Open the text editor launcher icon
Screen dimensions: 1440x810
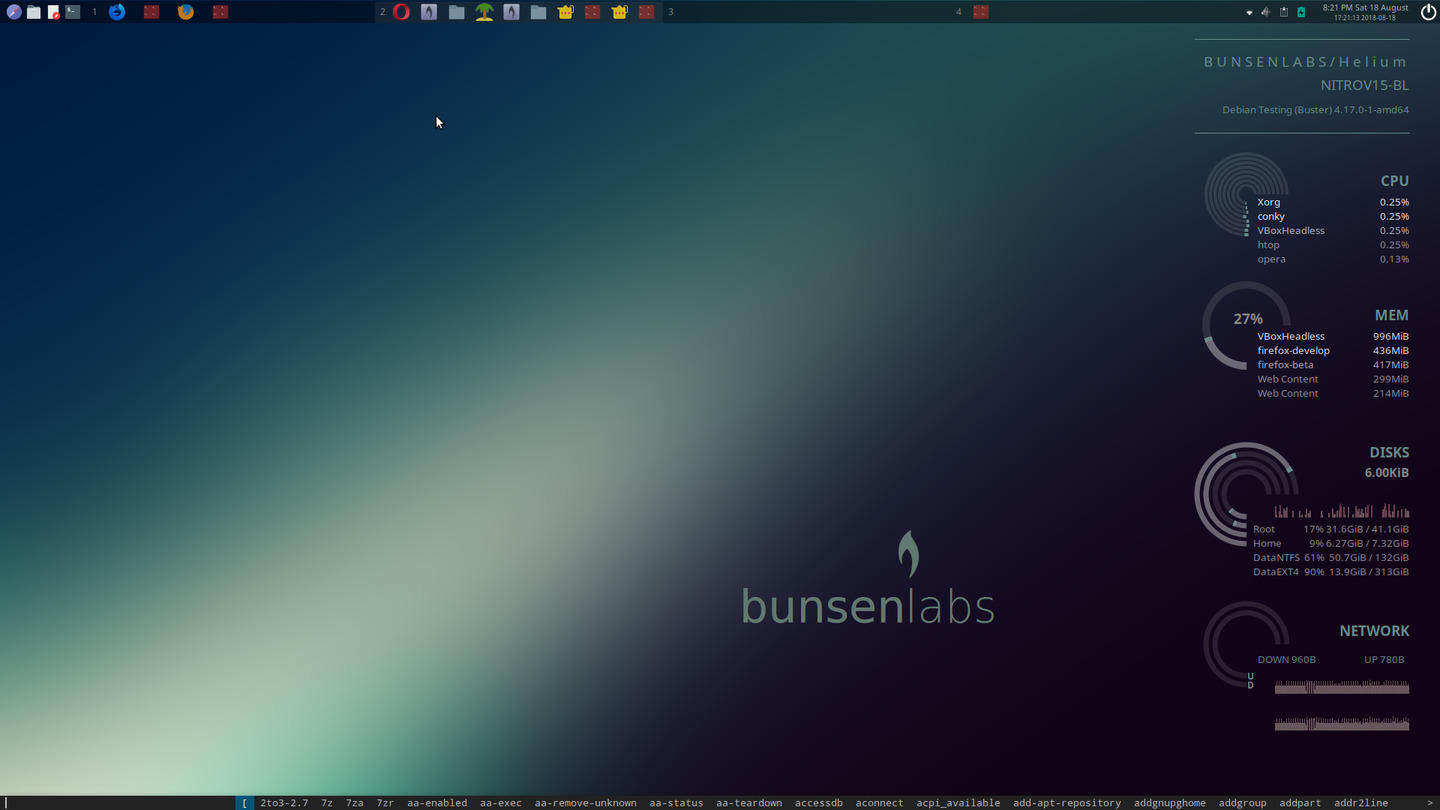54,12
